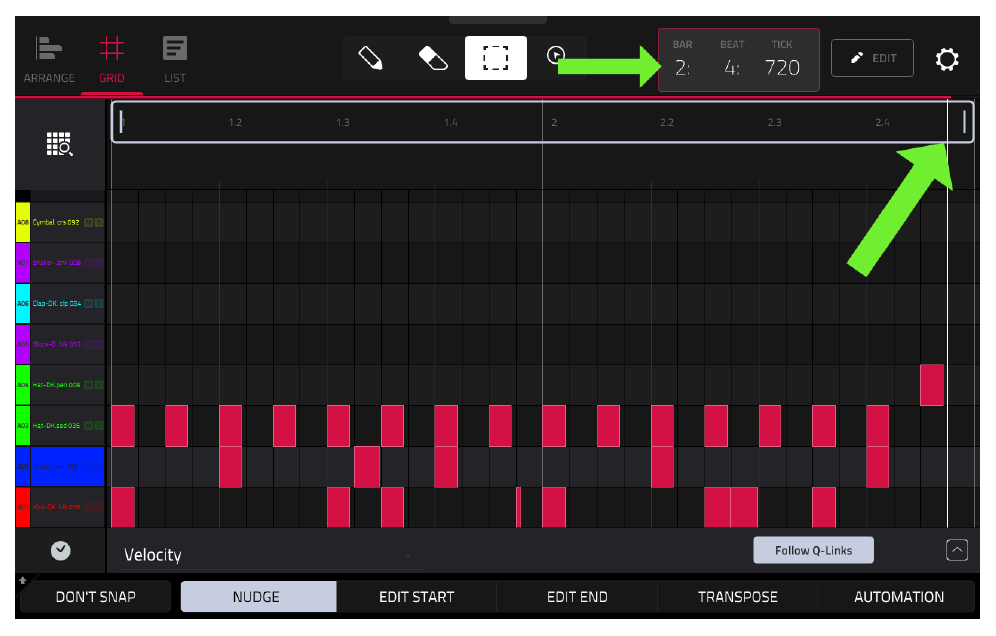Click timeline marker 2.3

pos(774,122)
